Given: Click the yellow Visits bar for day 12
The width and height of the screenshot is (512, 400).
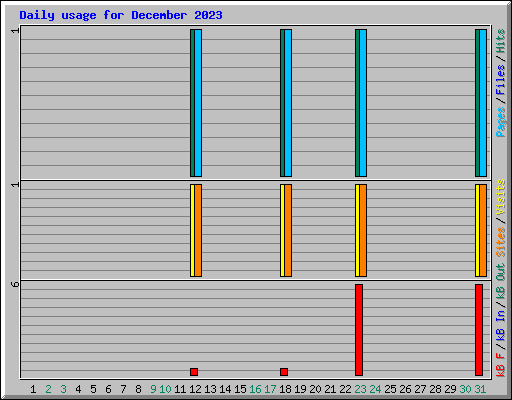Looking at the screenshot, I should pos(192,230).
